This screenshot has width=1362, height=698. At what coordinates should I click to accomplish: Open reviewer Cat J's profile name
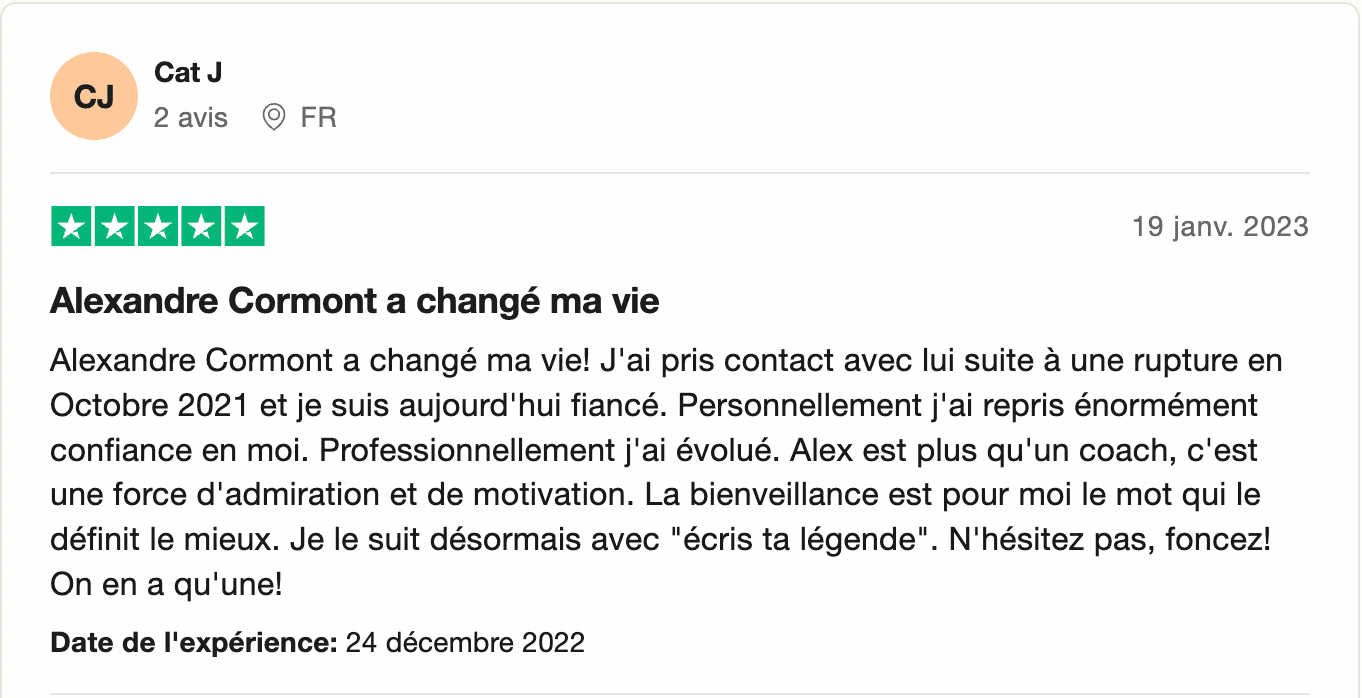(188, 72)
